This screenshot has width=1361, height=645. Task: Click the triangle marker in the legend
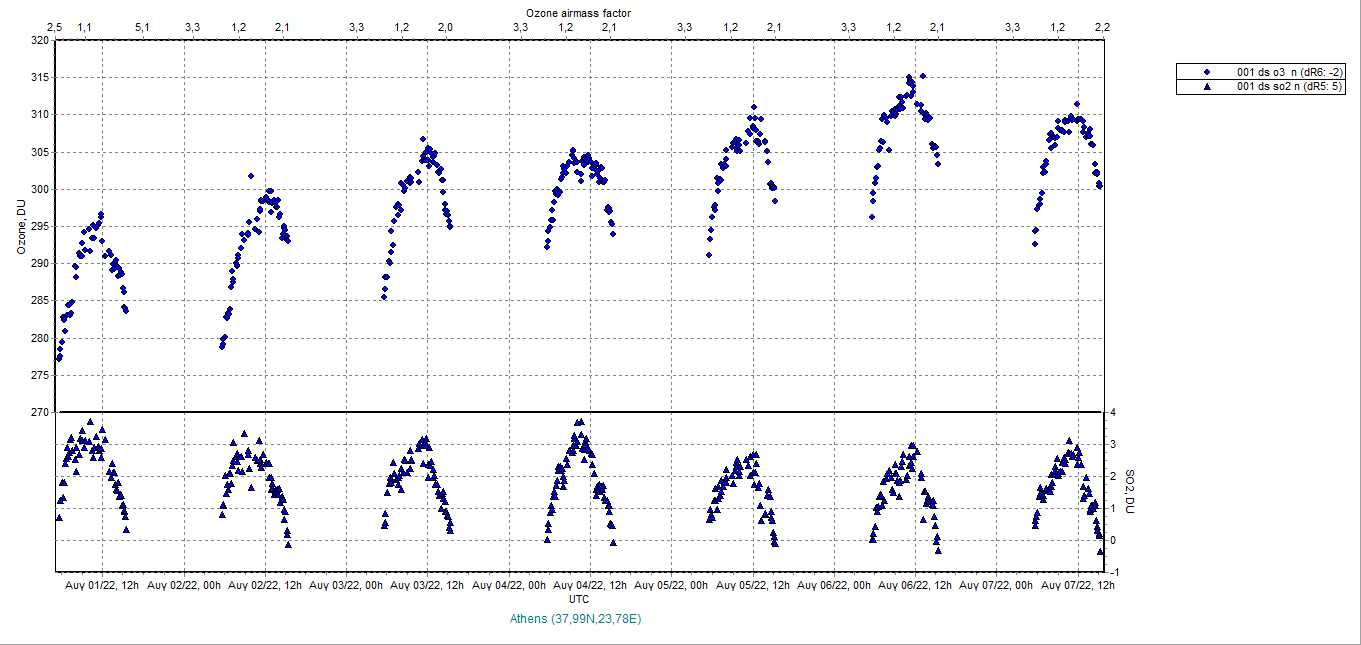click(x=1207, y=87)
